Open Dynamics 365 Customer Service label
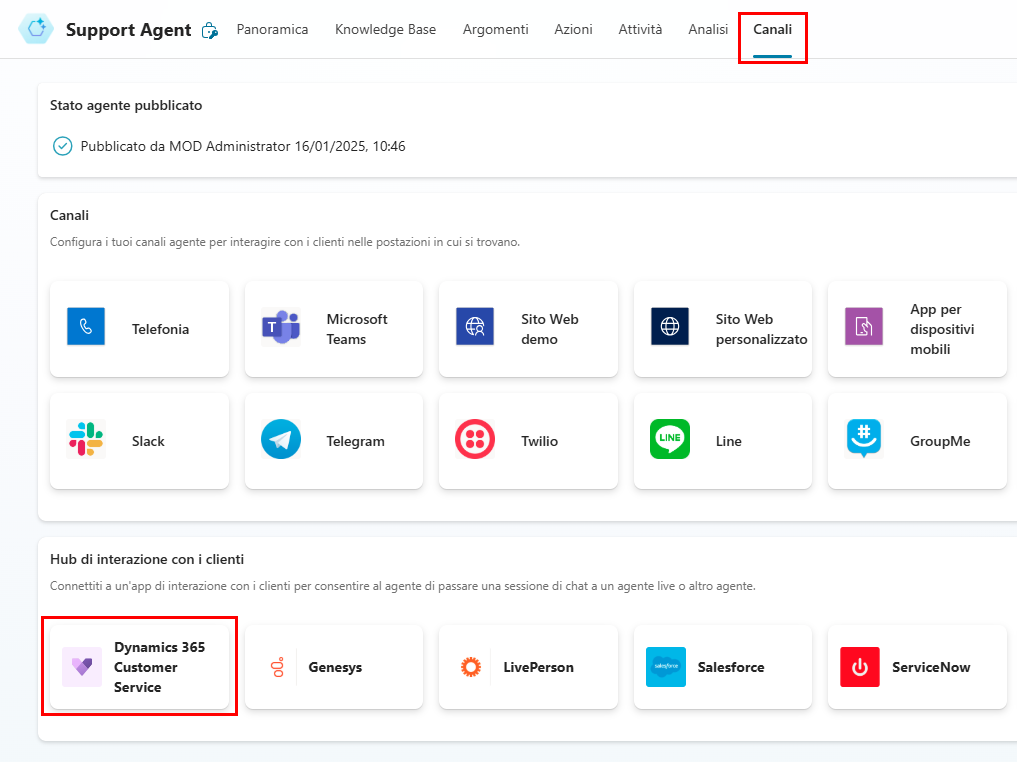Screen dimensions: 1017x762 click(160, 667)
